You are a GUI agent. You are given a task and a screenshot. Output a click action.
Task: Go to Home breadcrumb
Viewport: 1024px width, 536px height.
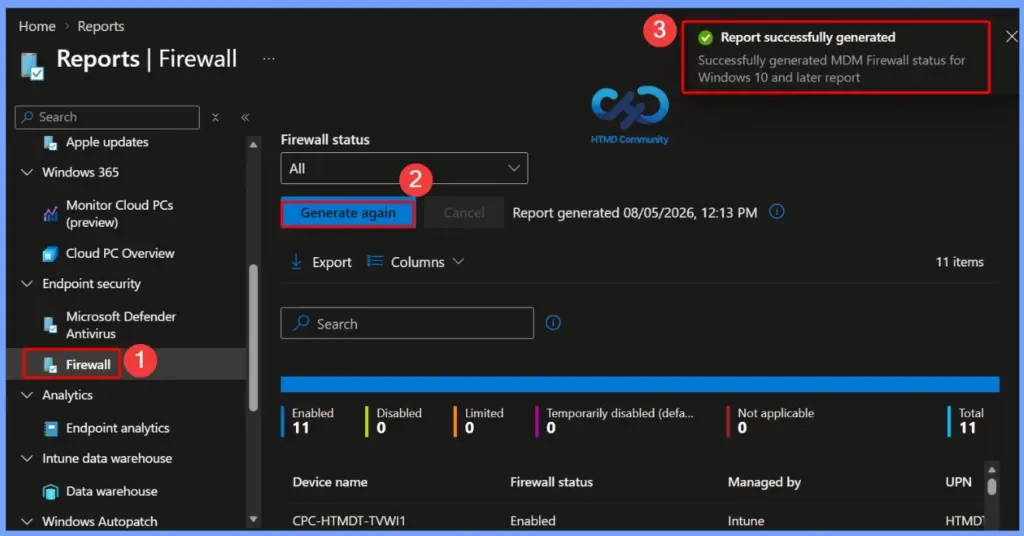pyautogui.click(x=37, y=26)
